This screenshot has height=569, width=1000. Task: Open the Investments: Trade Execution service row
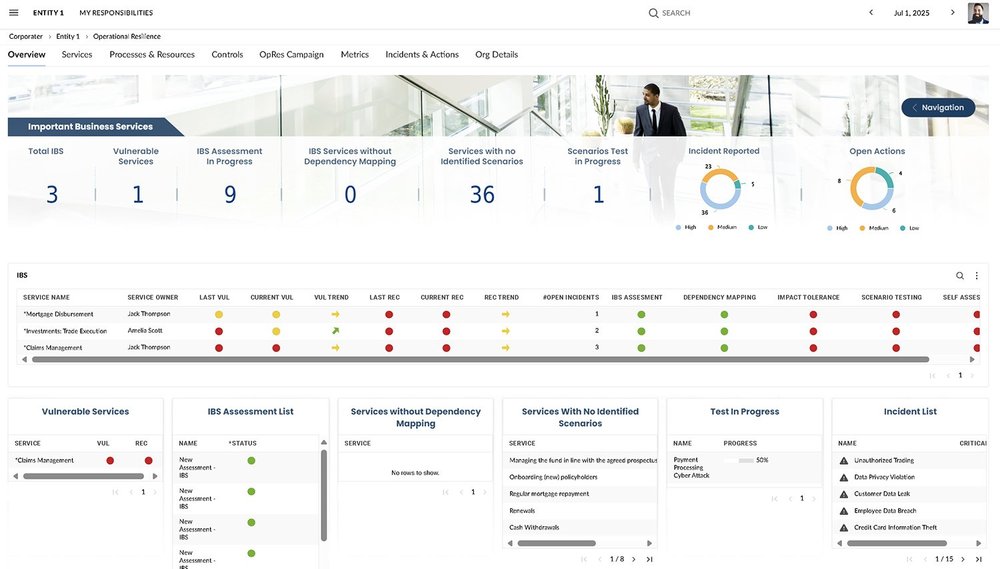tap(497, 331)
